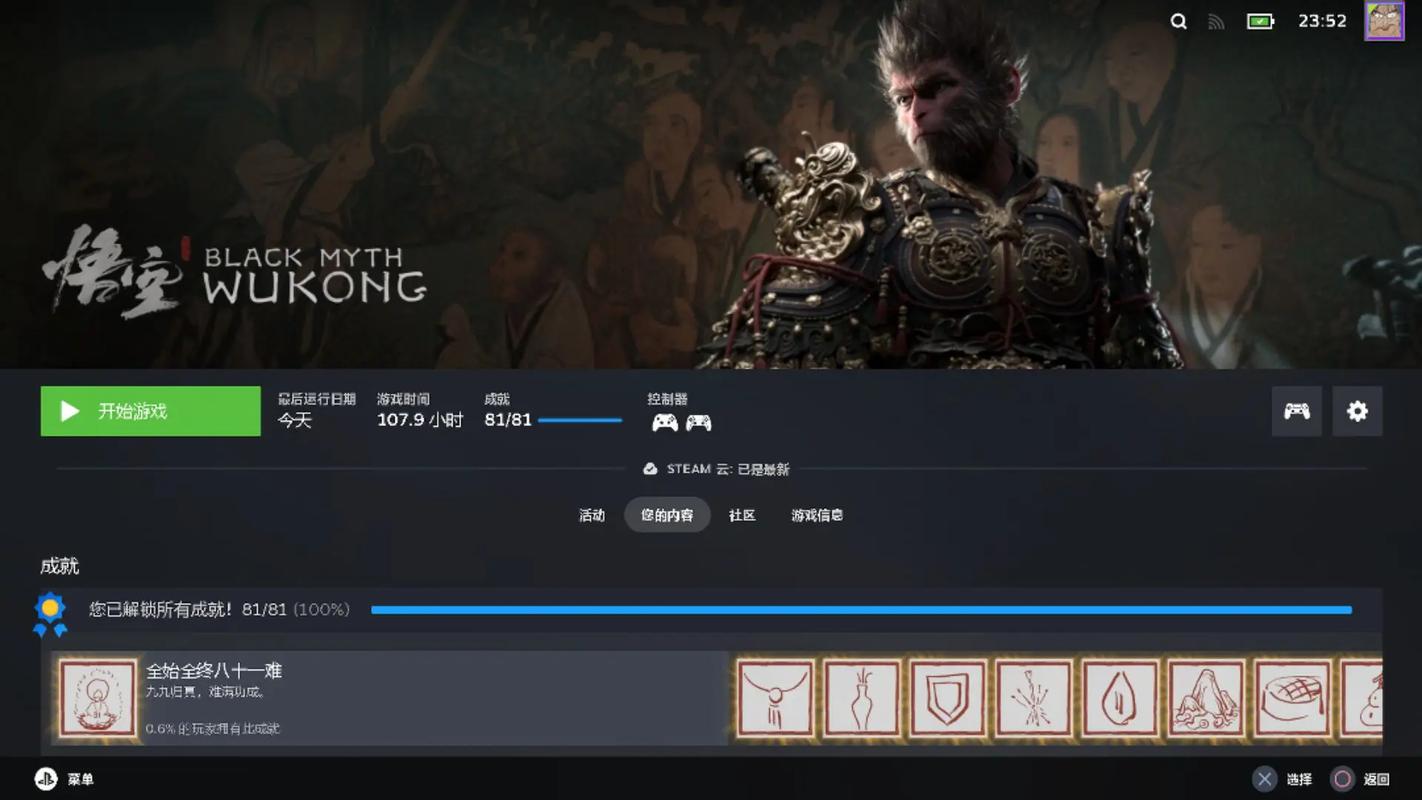1422x800 pixels.
Task: Click the Steam cloud status icon
Action: click(x=650, y=469)
